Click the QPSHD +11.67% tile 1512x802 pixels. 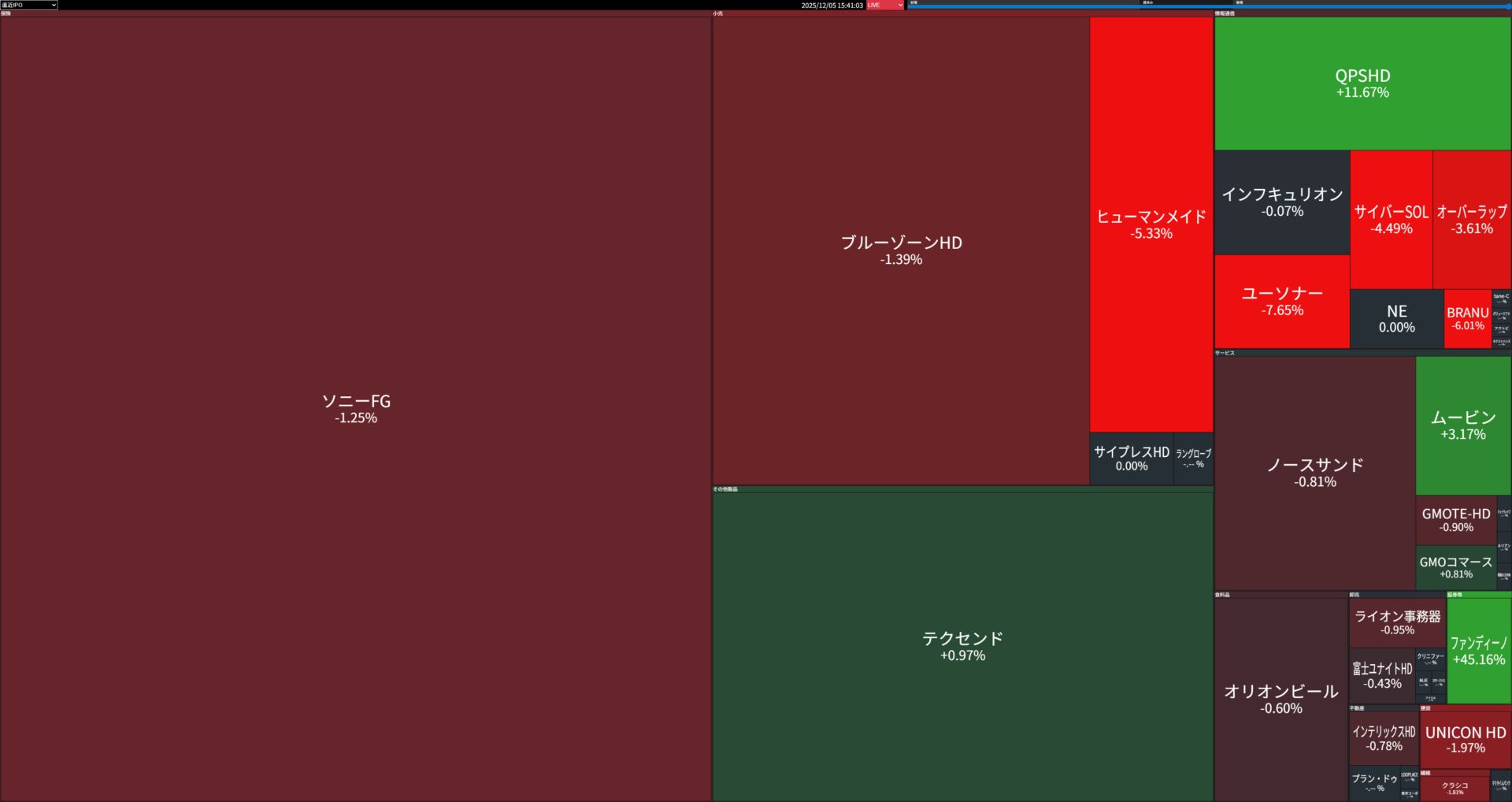pos(1362,83)
